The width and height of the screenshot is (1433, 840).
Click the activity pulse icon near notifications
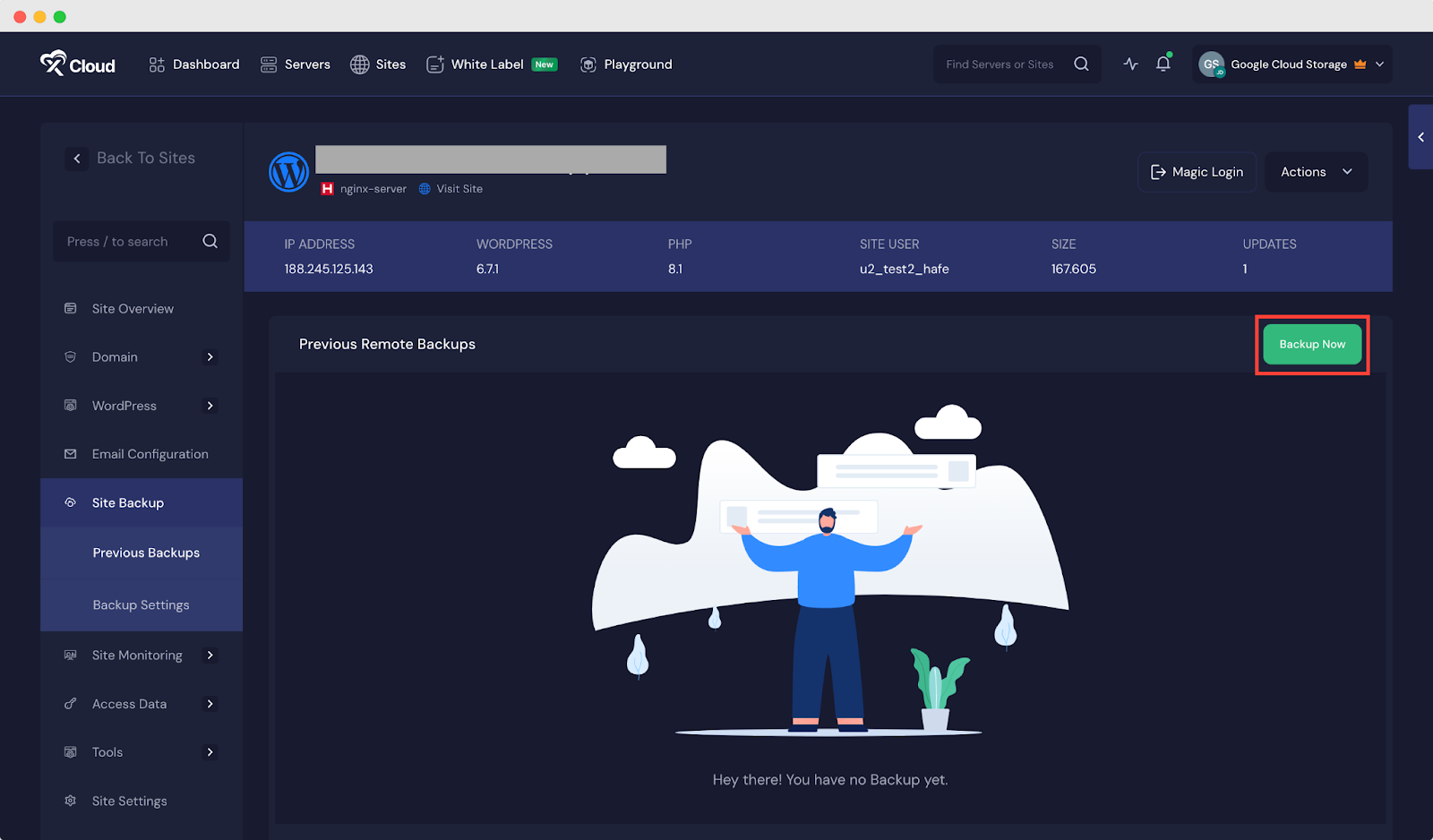point(1130,64)
